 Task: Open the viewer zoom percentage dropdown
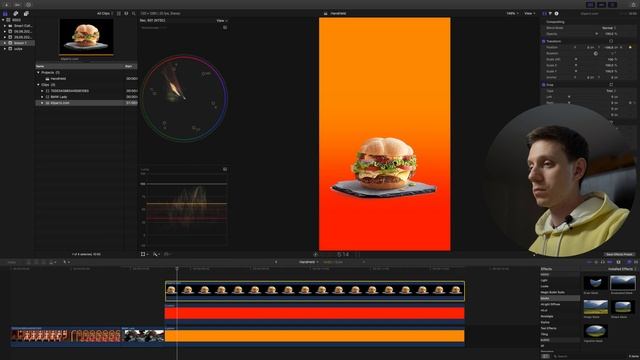click(512, 13)
